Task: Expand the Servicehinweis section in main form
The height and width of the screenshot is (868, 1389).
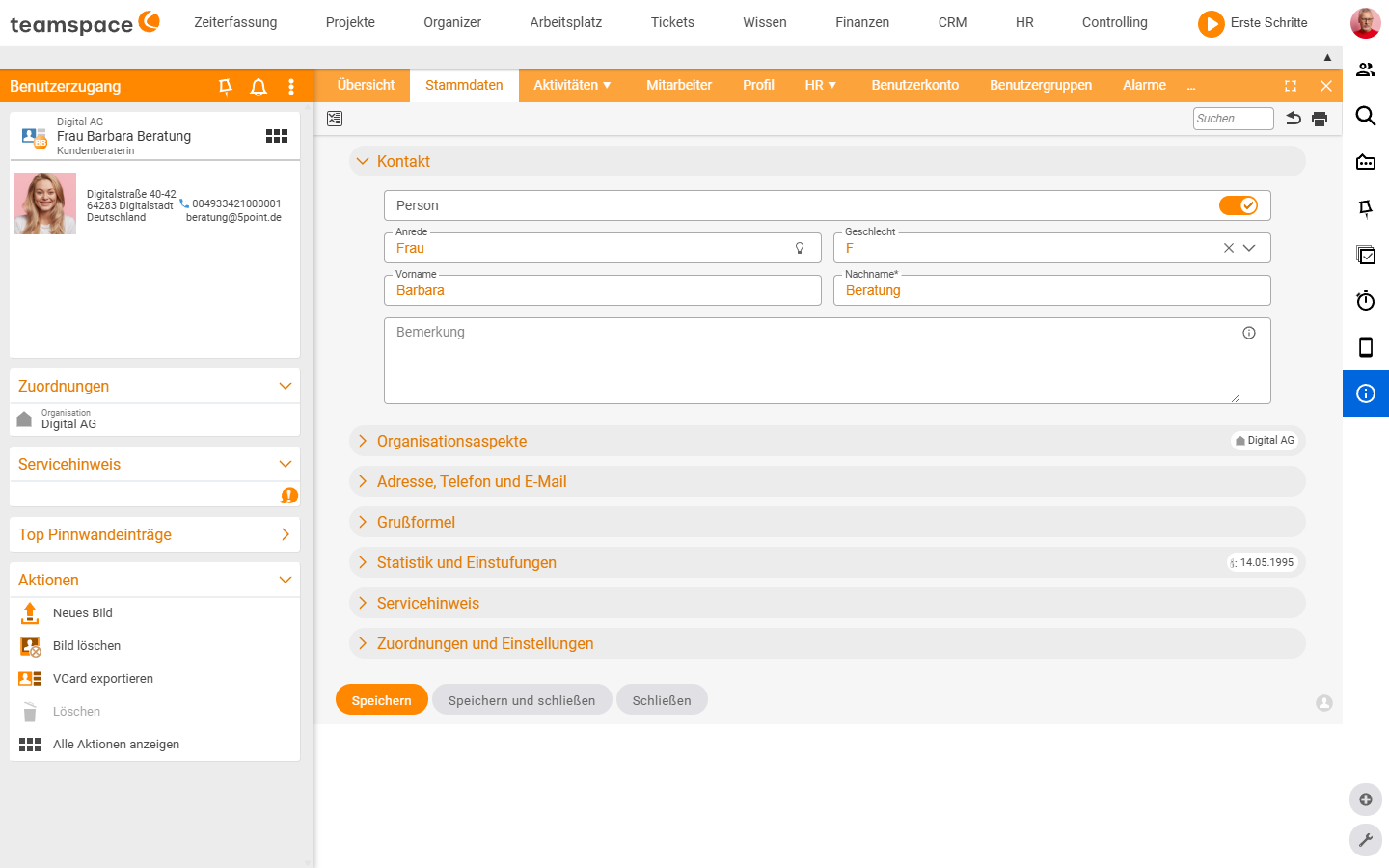Action: click(828, 603)
